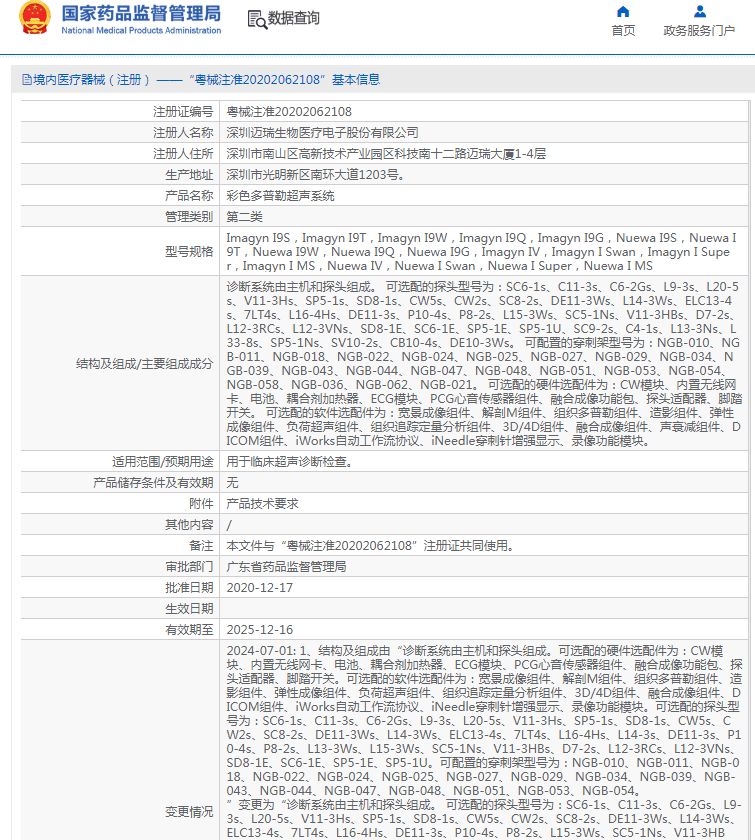Click the registrant address ending 迈瑞大厦1-4层
Image resolution: width=755 pixels, height=840 pixels.
click(386, 154)
